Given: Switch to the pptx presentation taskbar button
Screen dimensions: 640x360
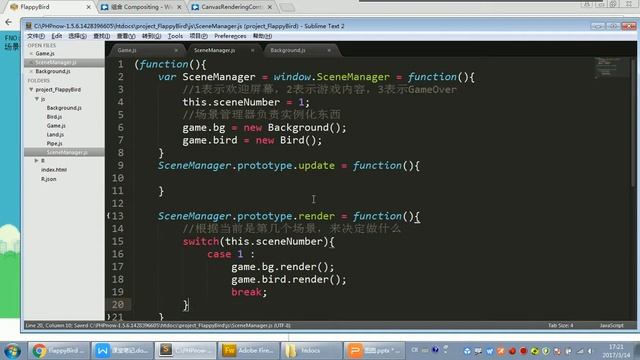Looking at the screenshot, I should tap(374, 351).
